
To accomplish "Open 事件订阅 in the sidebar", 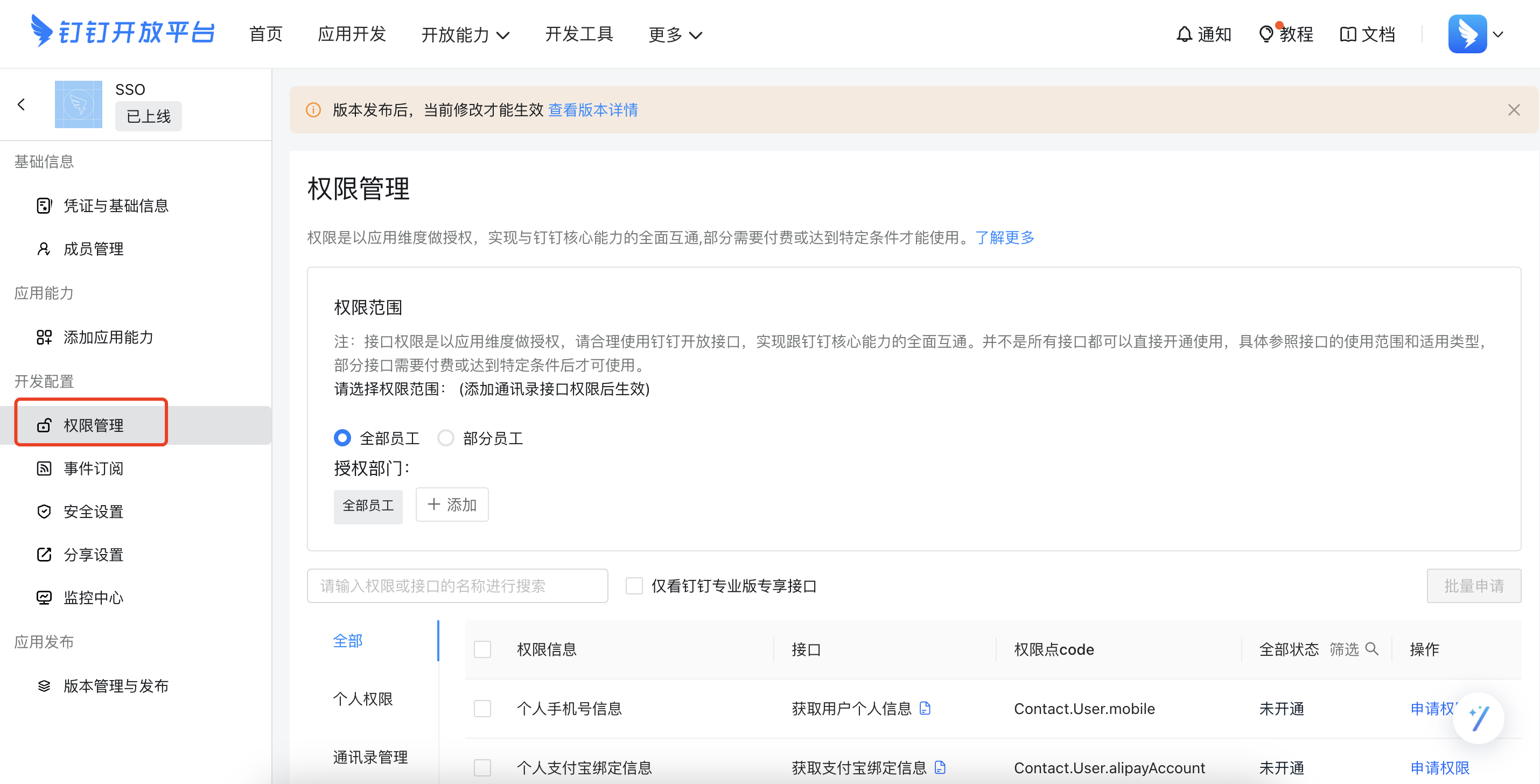I will [93, 468].
